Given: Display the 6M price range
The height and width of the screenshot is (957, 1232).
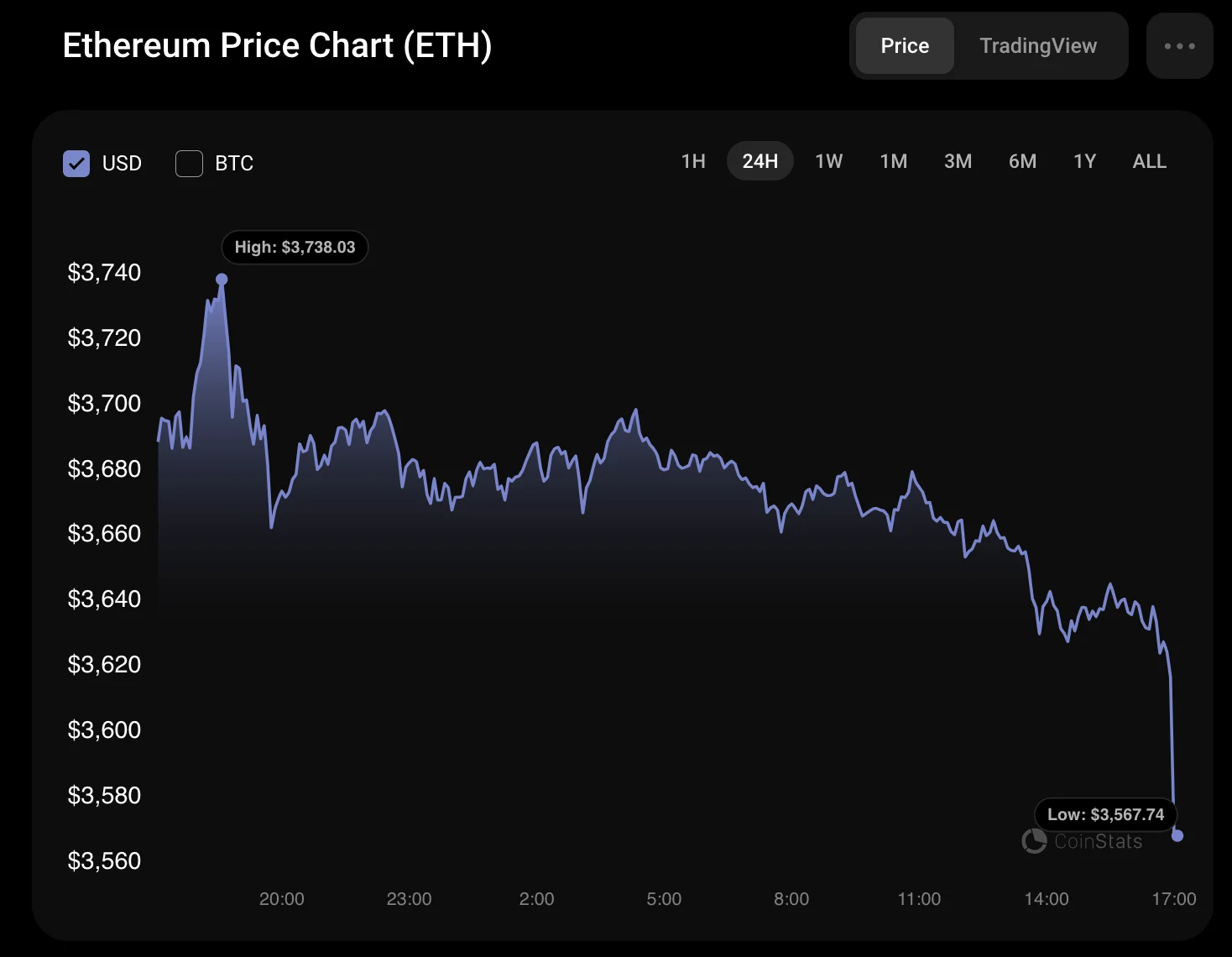Looking at the screenshot, I should coord(1022,161).
